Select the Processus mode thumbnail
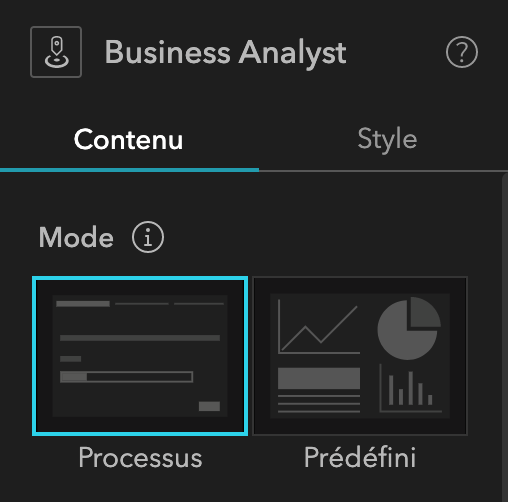 click(x=140, y=356)
